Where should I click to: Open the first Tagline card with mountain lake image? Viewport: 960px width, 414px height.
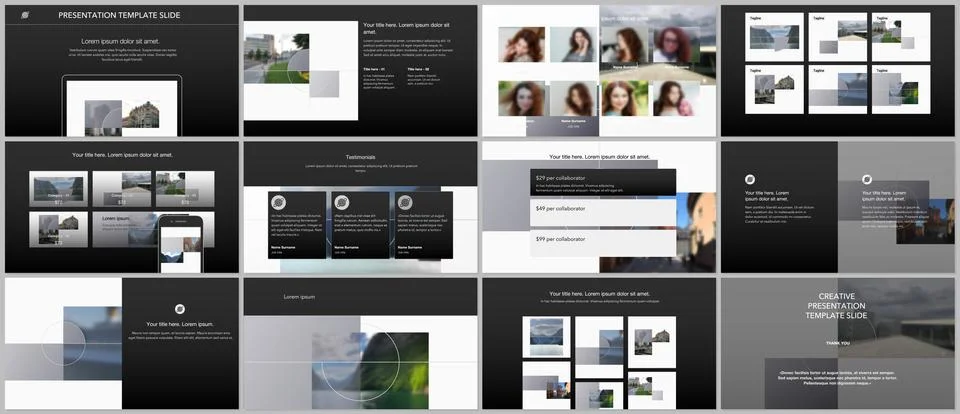[x=774, y=37]
